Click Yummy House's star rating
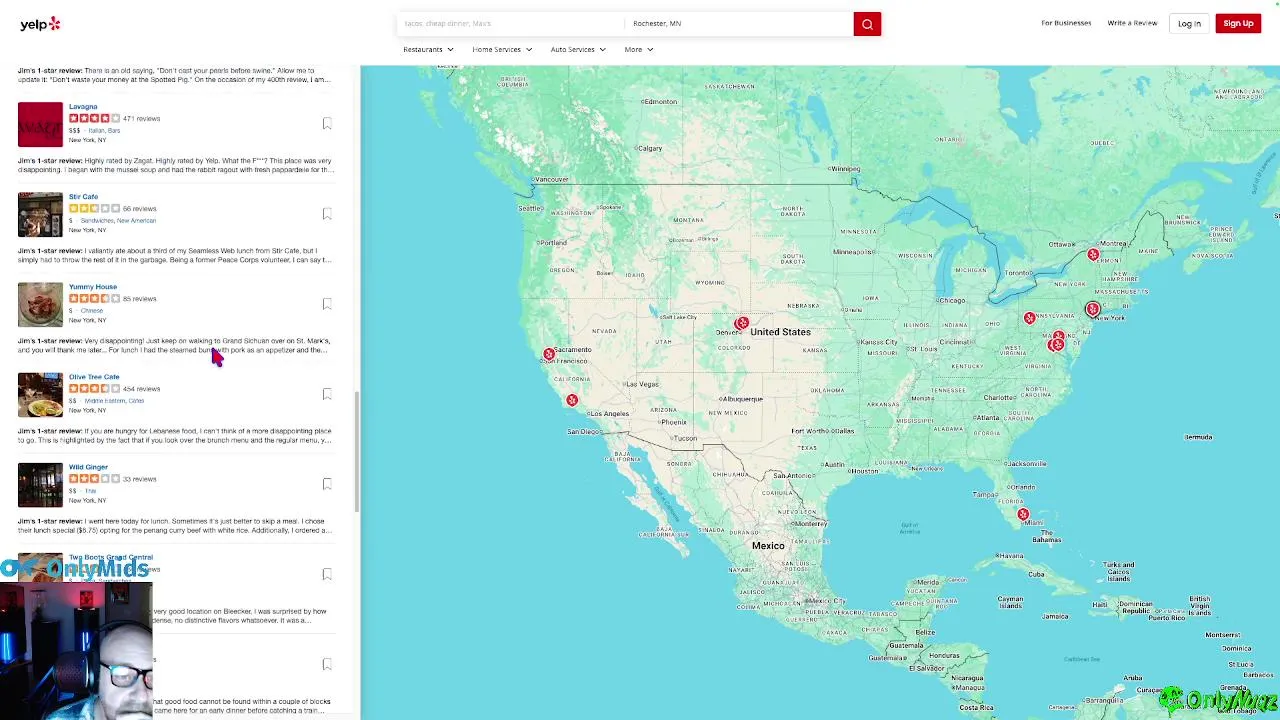Image resolution: width=1280 pixels, height=720 pixels. click(94, 298)
